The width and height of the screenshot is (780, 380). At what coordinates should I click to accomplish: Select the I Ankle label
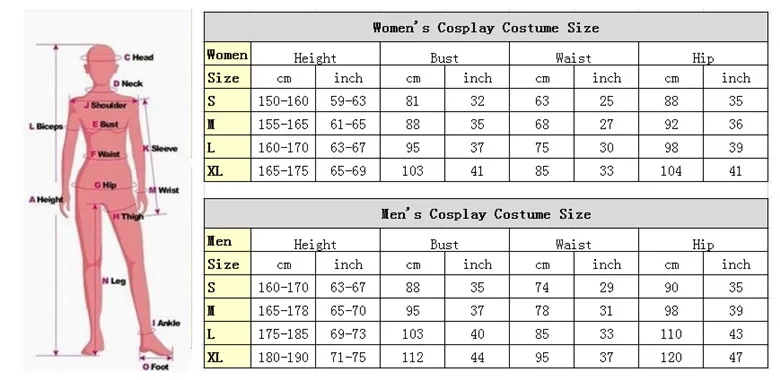click(166, 323)
